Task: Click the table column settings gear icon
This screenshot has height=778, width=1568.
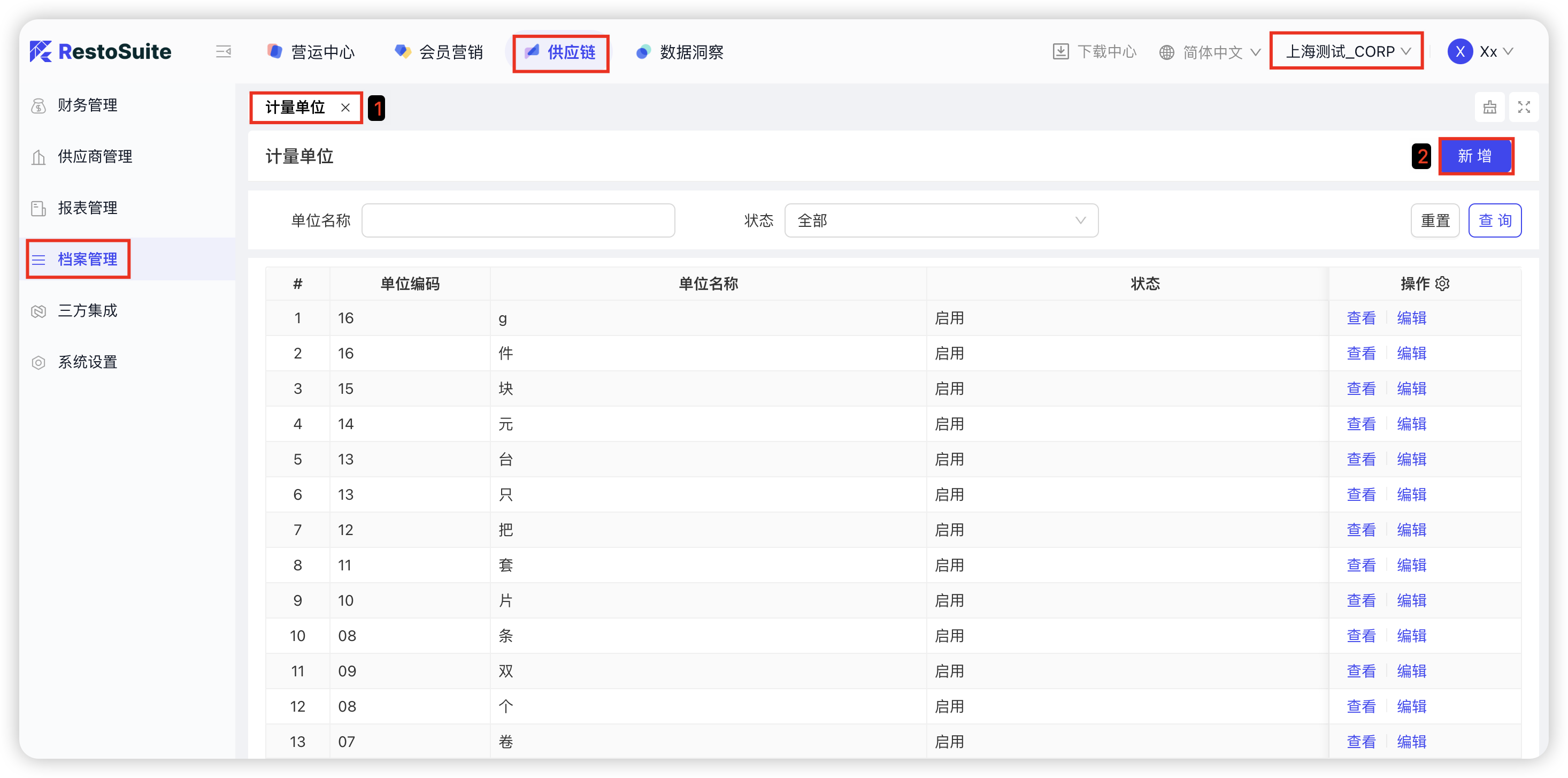Action: click(1442, 283)
